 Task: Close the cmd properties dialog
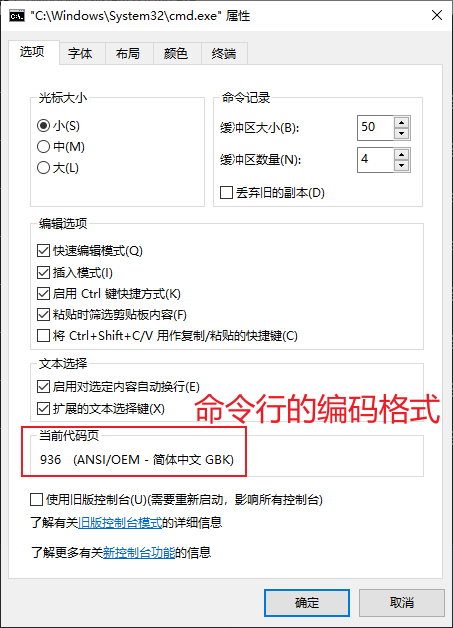(437, 16)
